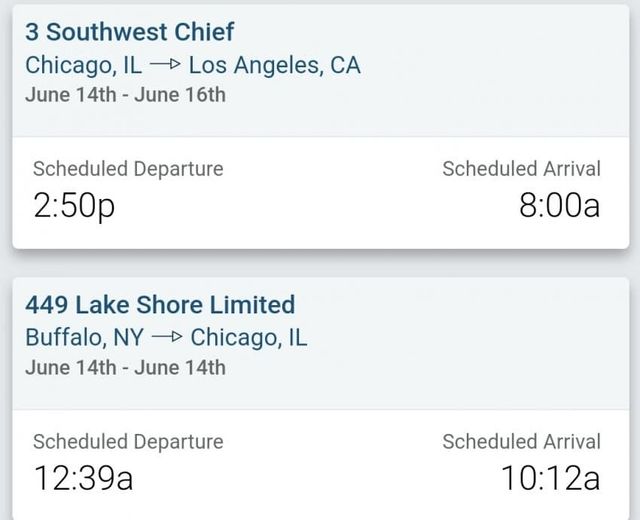Screen dimensions: 640x520
Task: Select the Buffalo, NY origin text
Action: (x=84, y=337)
